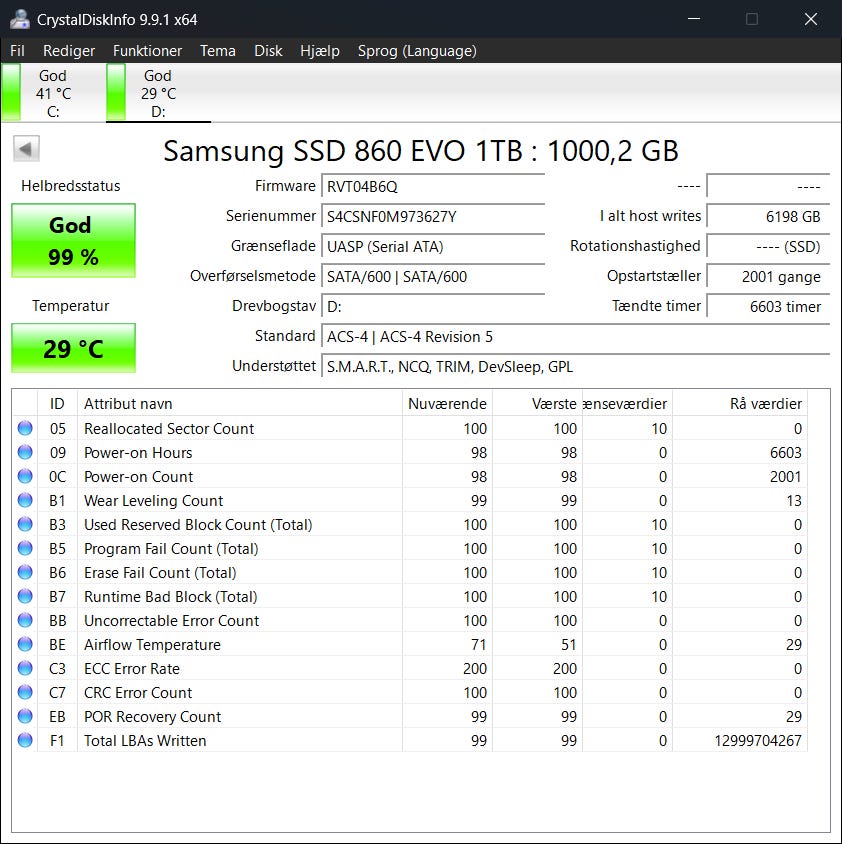Click the Samsung SSD 860 EVO title
This screenshot has width=842, height=844.
tap(420, 151)
